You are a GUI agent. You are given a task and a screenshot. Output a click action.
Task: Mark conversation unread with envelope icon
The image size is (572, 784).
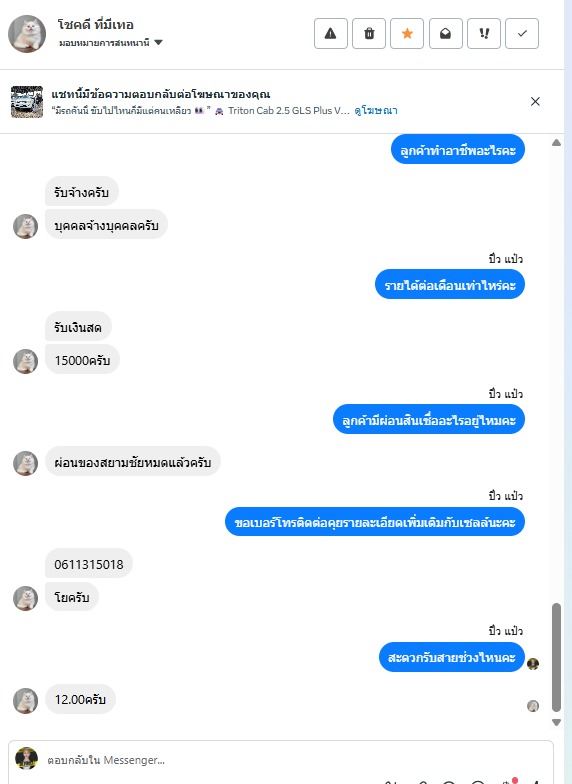click(x=446, y=34)
